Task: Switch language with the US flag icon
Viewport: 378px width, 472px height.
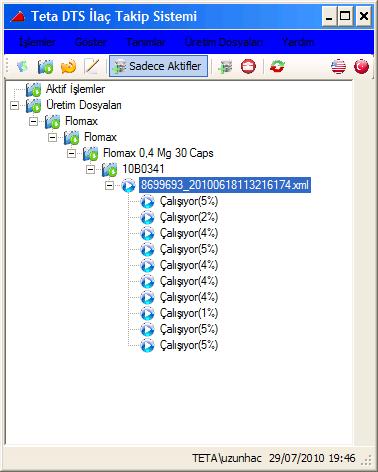Action: pyautogui.click(x=338, y=66)
